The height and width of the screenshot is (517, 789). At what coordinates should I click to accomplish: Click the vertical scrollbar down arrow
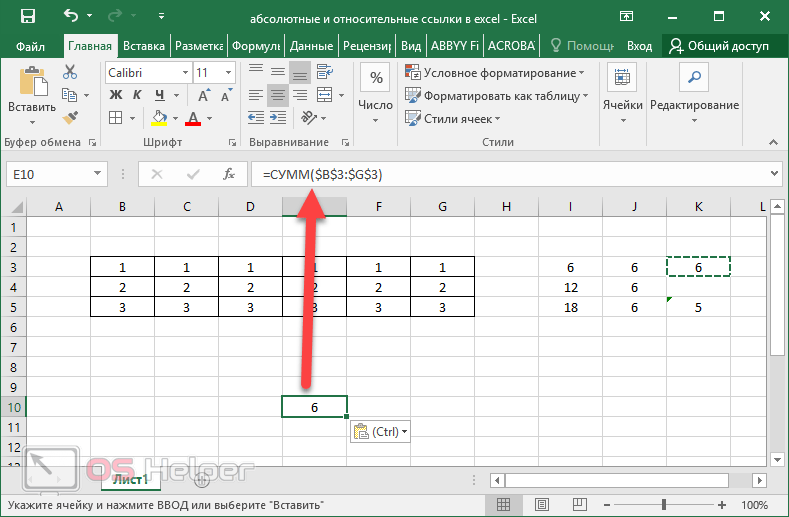(x=777, y=459)
